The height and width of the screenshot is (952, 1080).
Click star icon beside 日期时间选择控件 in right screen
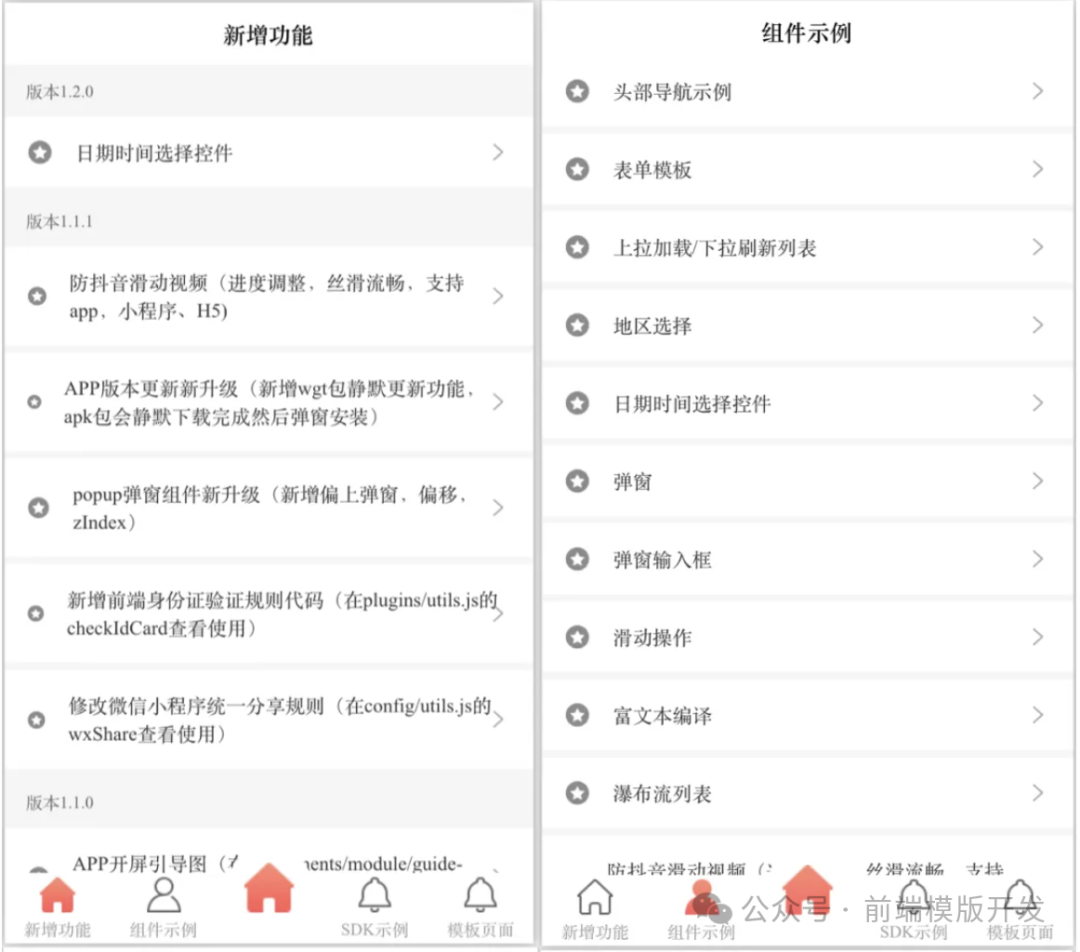(577, 403)
